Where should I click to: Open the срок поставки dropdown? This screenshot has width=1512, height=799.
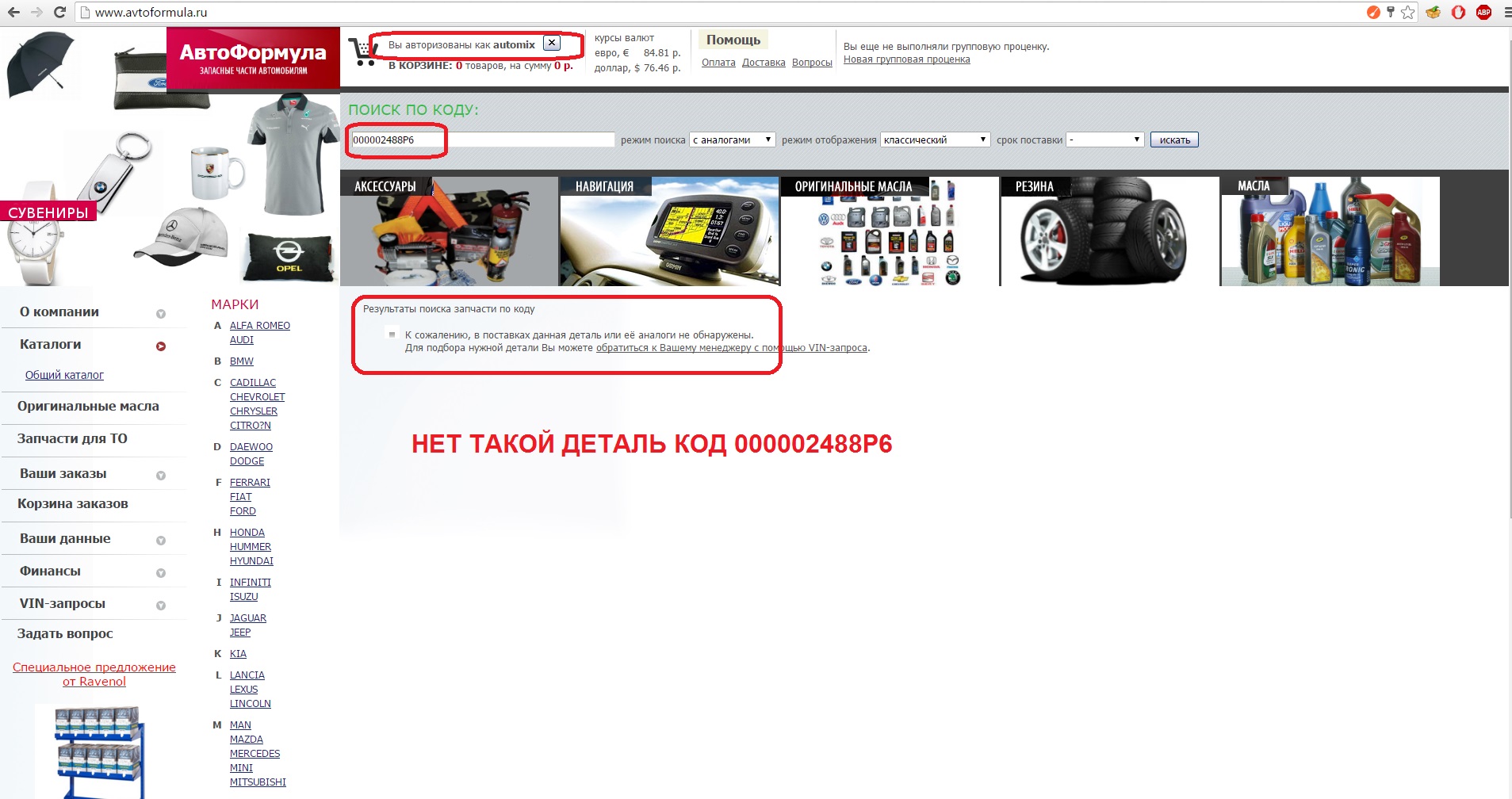tap(1104, 140)
